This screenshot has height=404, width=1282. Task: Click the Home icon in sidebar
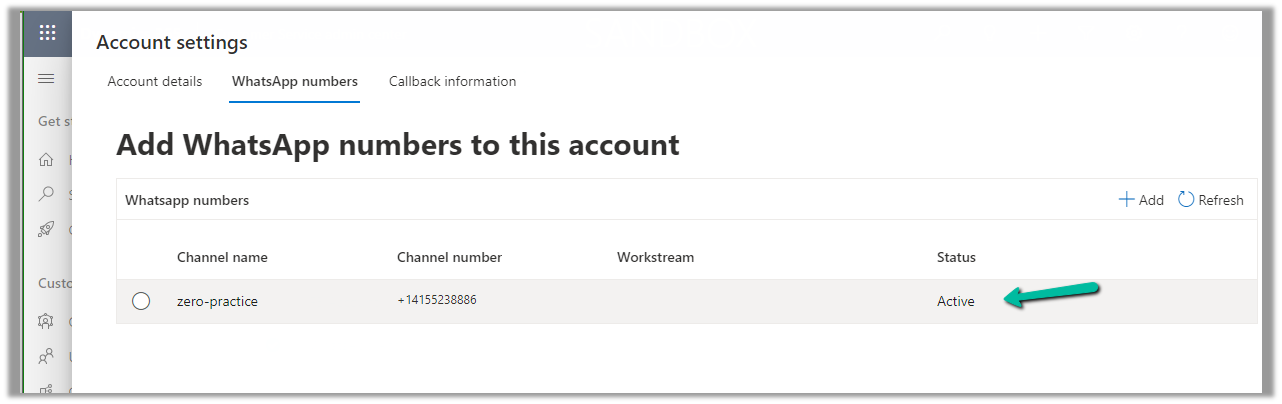pyautogui.click(x=46, y=159)
